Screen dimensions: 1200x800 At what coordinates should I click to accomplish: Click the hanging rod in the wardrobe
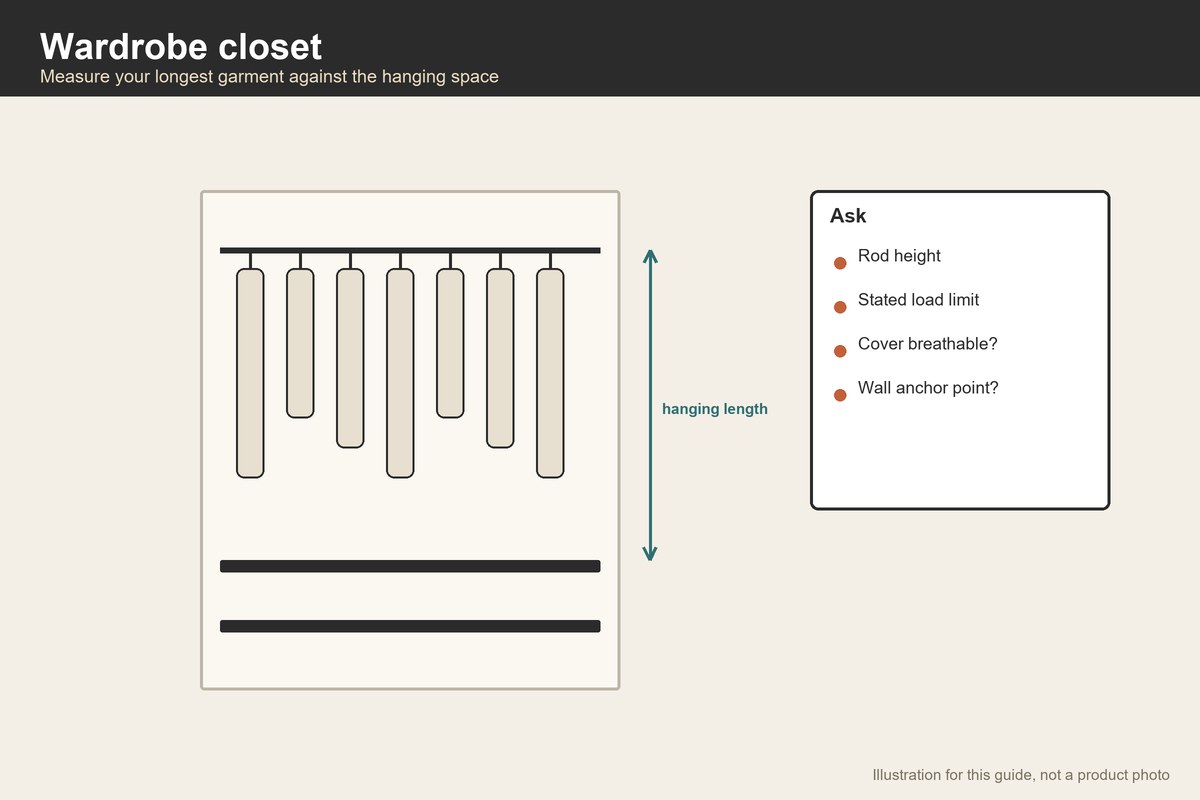click(410, 250)
